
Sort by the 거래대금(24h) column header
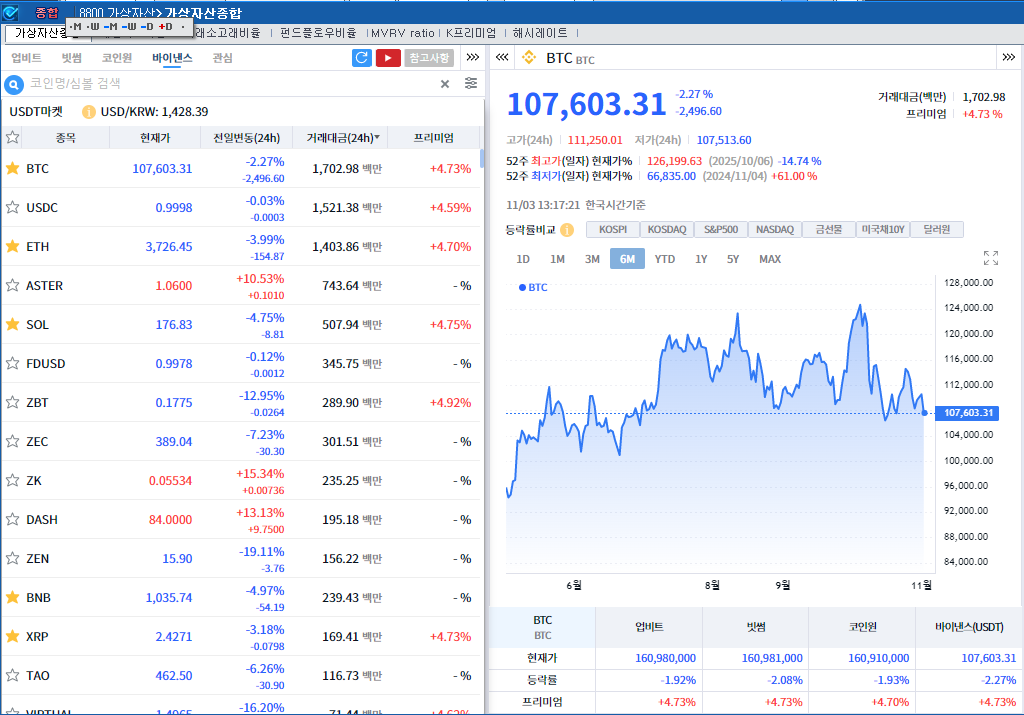pyautogui.click(x=342, y=138)
